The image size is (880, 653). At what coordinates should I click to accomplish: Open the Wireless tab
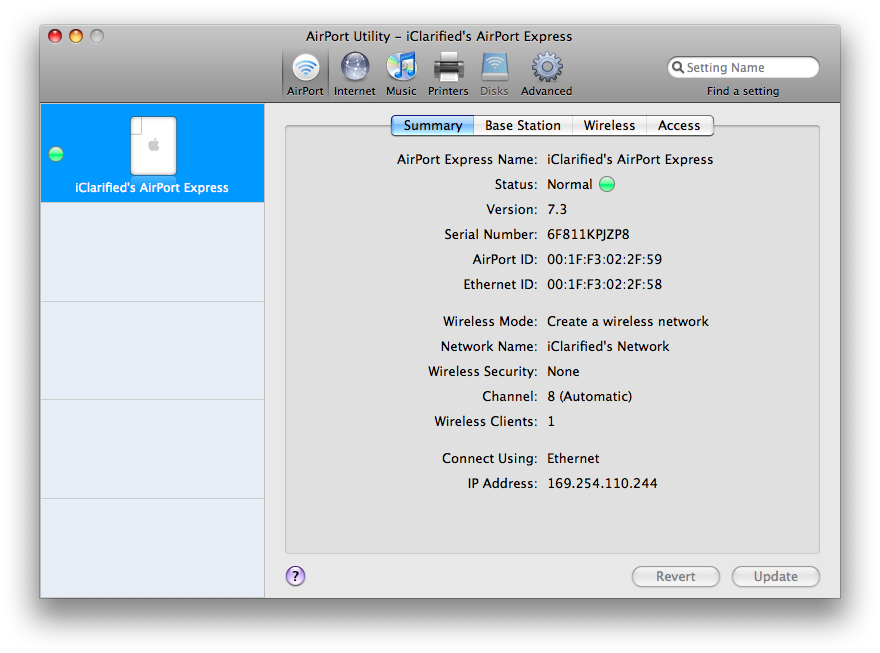pos(609,126)
